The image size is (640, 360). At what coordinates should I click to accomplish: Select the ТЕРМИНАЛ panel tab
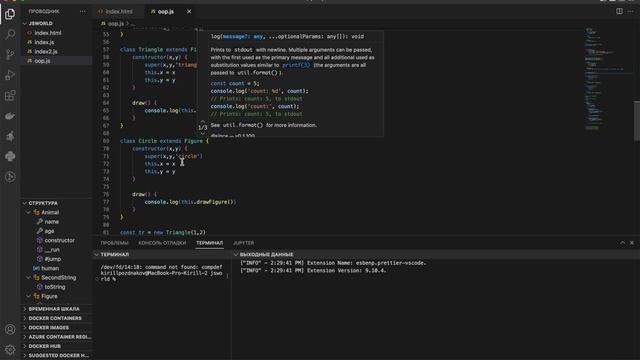[x=209, y=243]
